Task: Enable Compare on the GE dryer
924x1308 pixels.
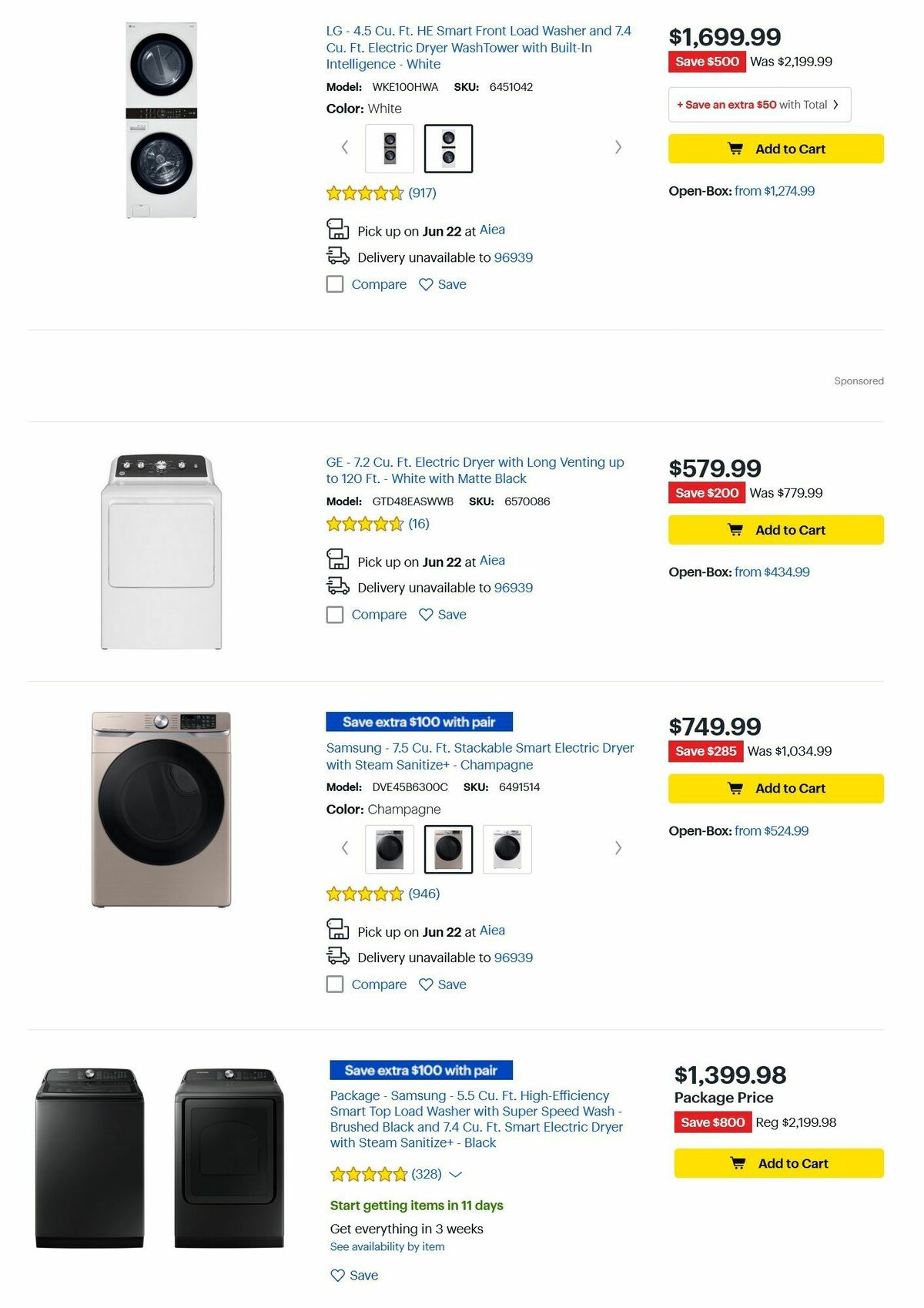Action: point(335,614)
